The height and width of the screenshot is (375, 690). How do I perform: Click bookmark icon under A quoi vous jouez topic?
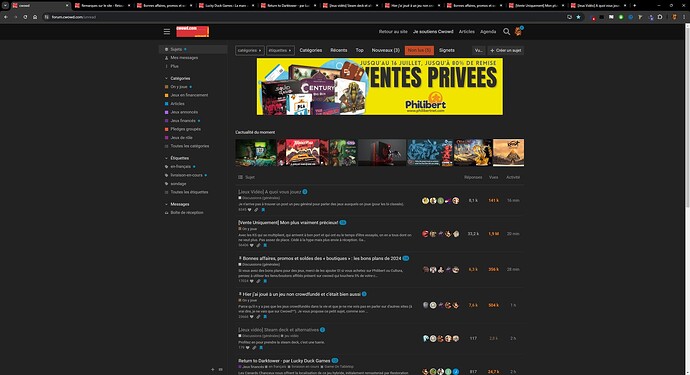pos(263,210)
